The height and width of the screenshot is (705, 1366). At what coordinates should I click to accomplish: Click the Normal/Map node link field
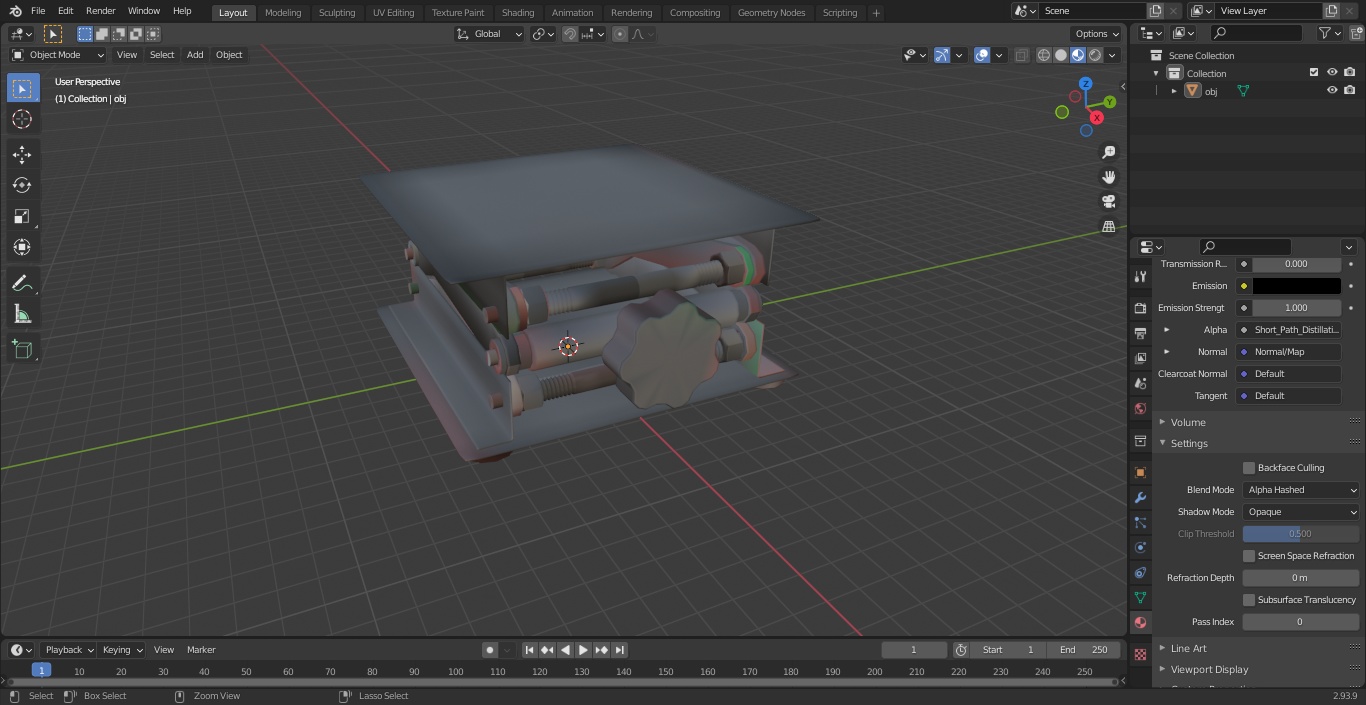1289,352
